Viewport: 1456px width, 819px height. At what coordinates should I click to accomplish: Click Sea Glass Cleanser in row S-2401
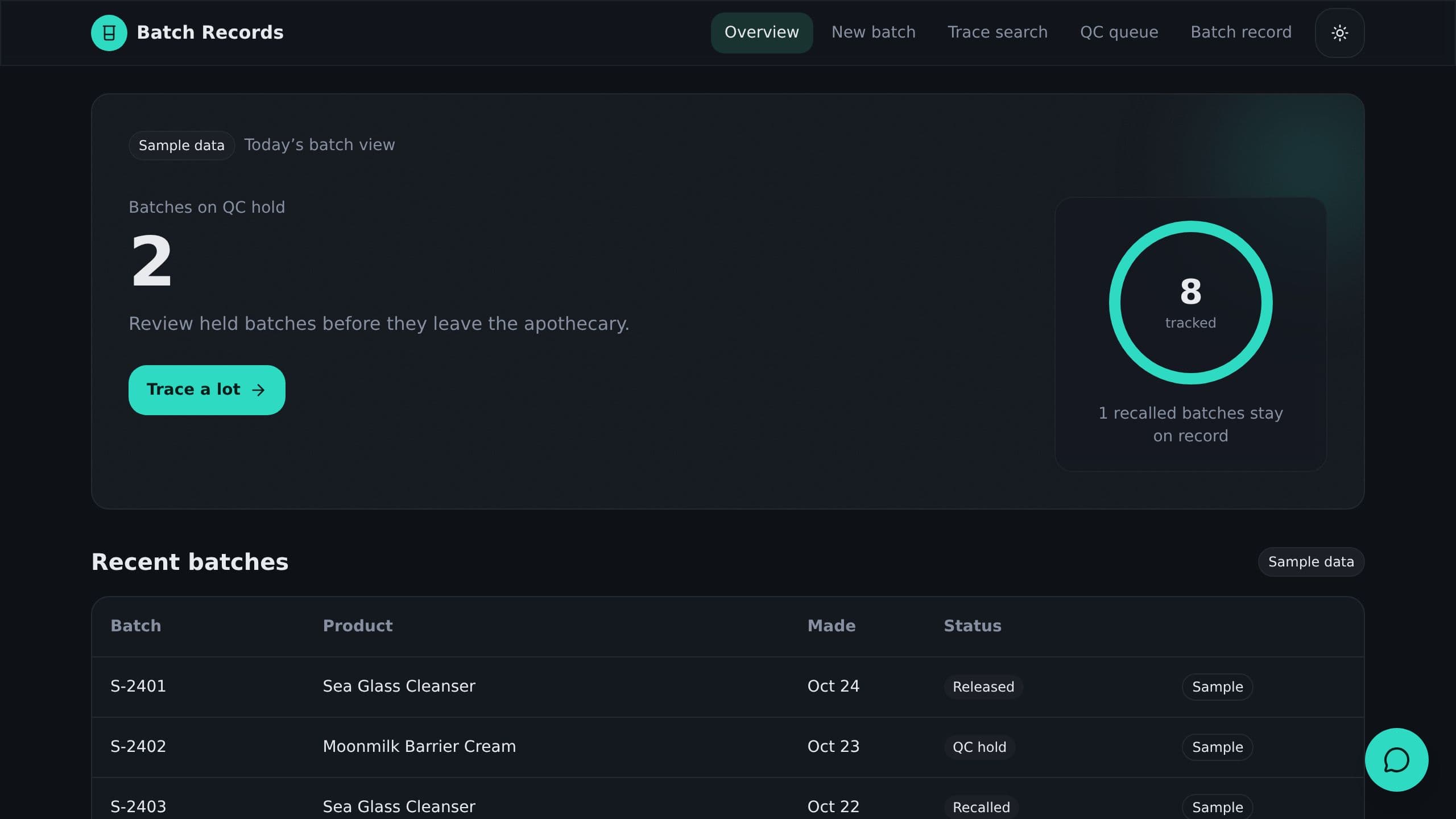coord(399,686)
